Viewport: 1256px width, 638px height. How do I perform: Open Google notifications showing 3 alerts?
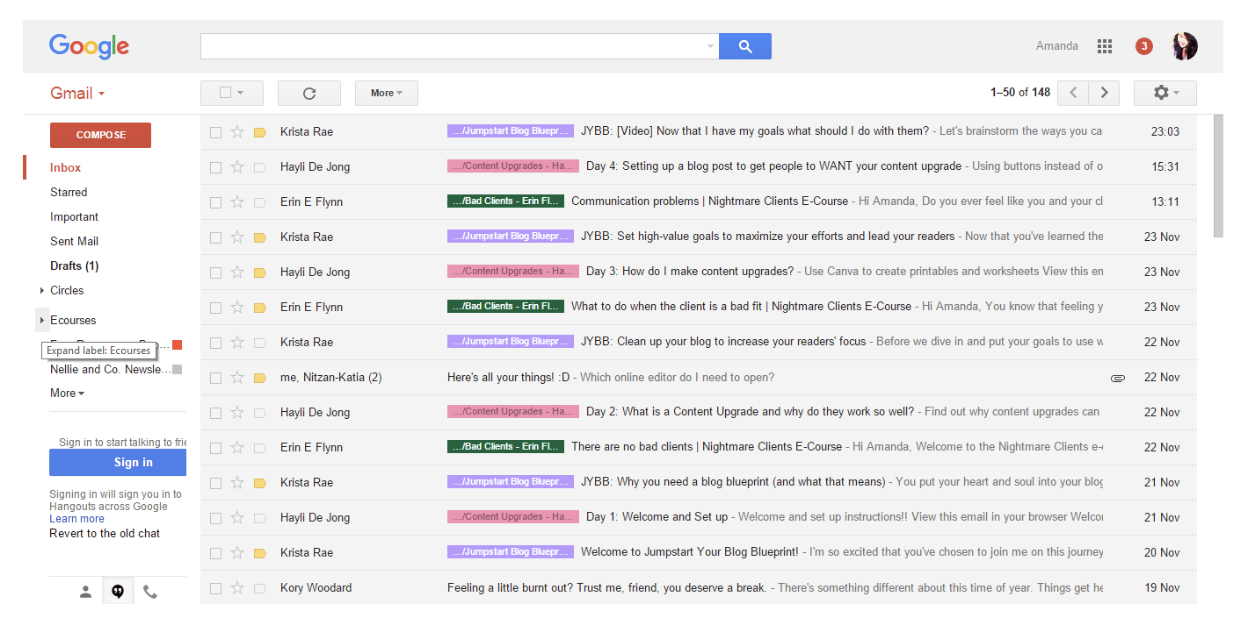(x=1143, y=46)
